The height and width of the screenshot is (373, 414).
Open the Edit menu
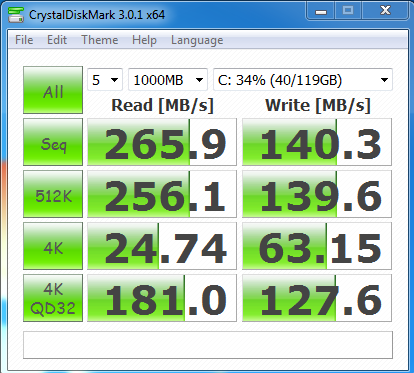point(57,40)
